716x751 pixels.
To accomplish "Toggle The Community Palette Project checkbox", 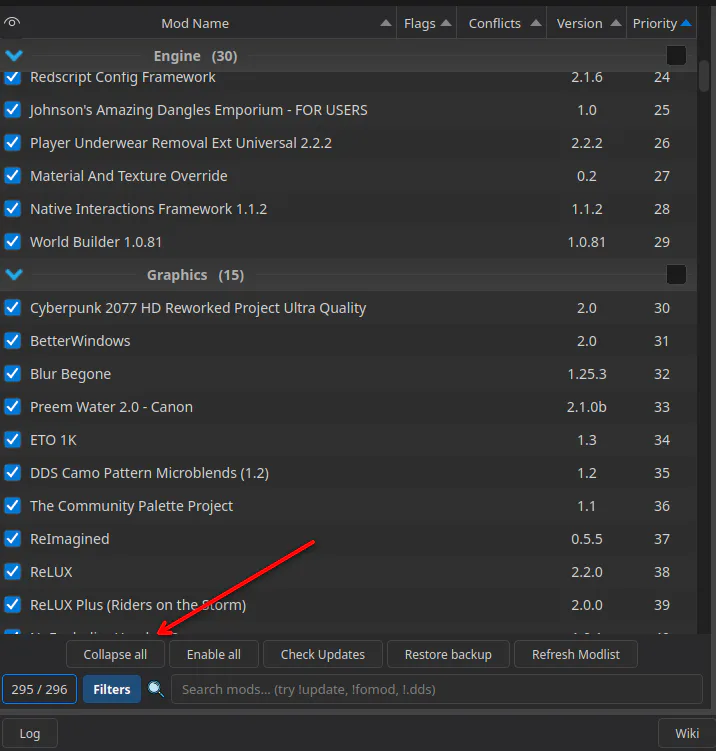I will 12,506.
